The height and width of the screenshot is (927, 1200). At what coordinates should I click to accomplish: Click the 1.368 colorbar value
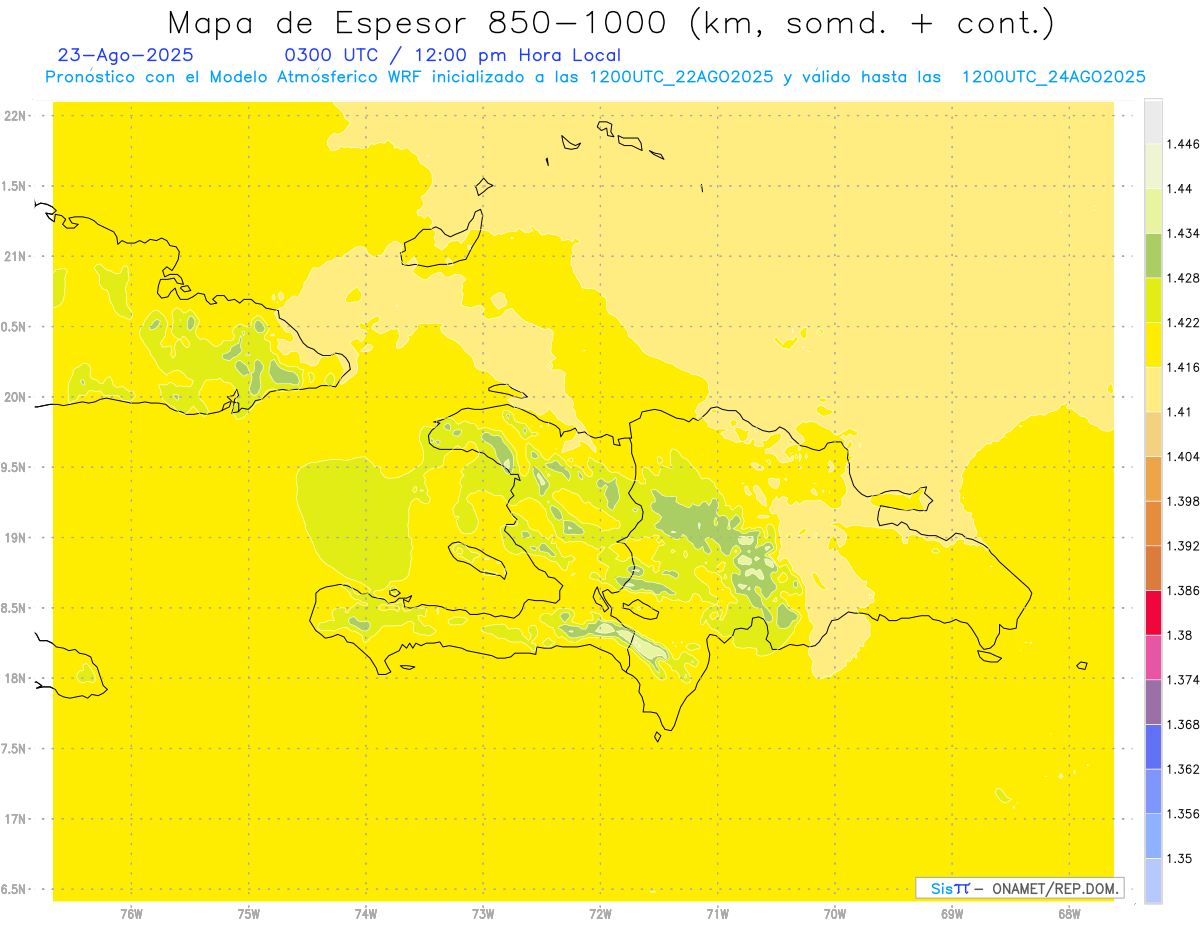1184,724
